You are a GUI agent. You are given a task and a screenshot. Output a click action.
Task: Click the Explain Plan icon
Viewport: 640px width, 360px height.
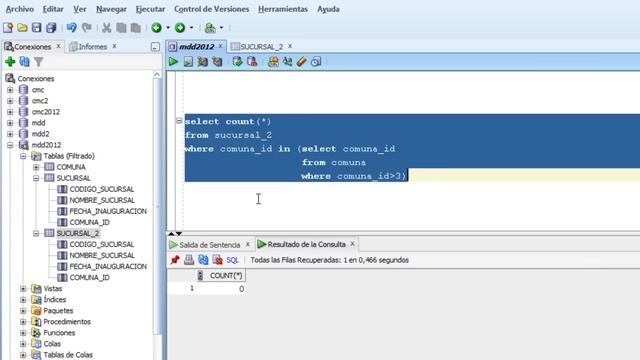tap(202, 62)
